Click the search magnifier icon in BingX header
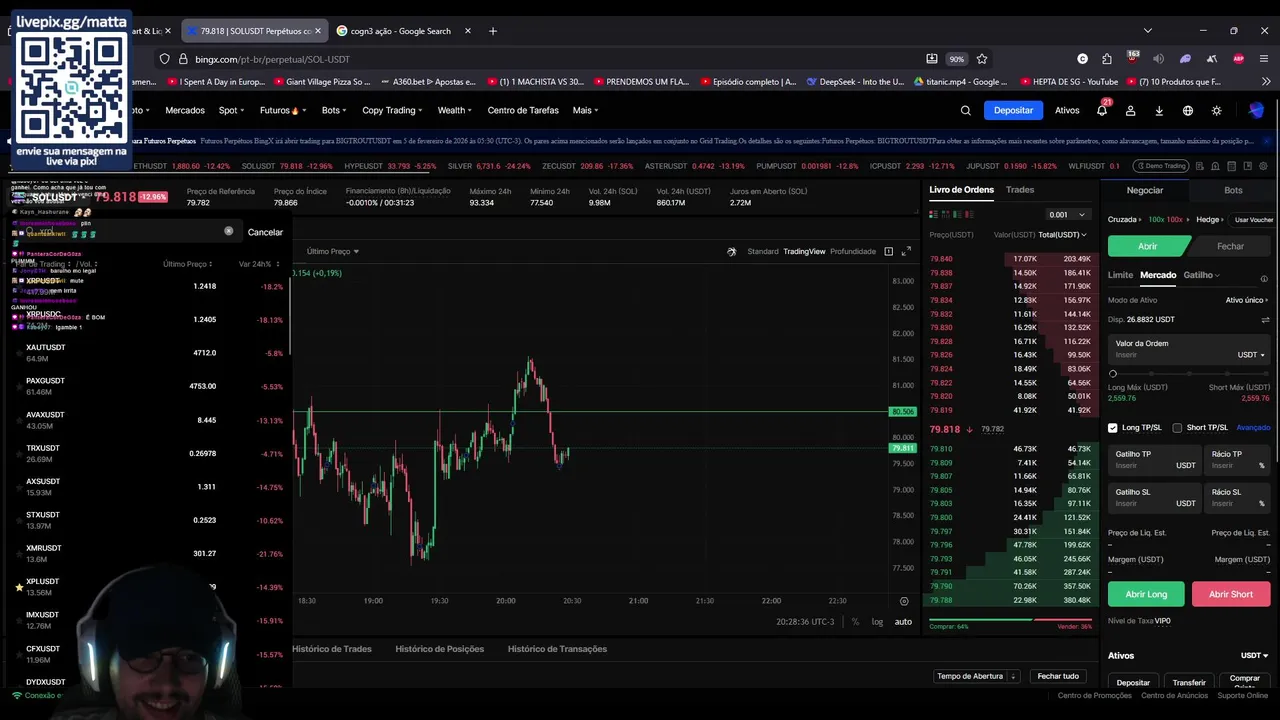The height and width of the screenshot is (720, 1280). (x=965, y=110)
